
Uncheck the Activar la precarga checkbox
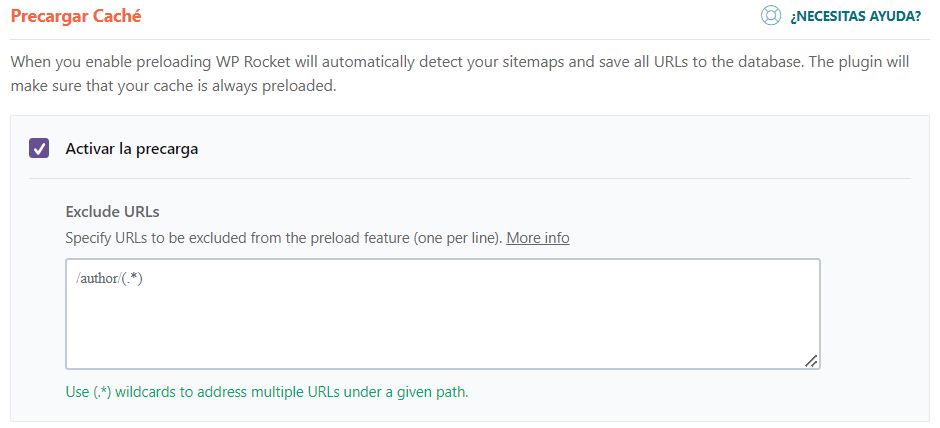point(40,148)
